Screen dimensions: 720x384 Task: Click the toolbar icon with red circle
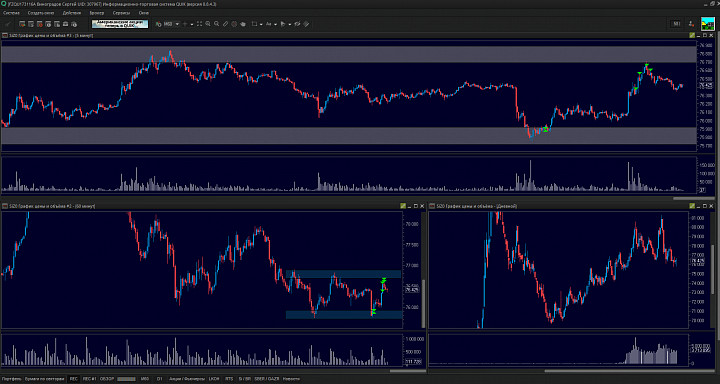(39, 24)
